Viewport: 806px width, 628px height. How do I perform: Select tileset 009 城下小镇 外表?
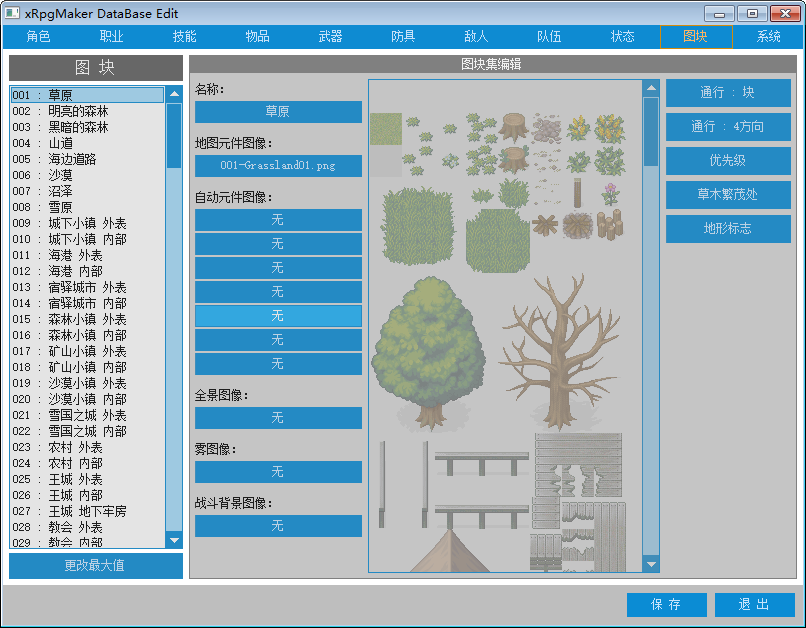[87, 223]
